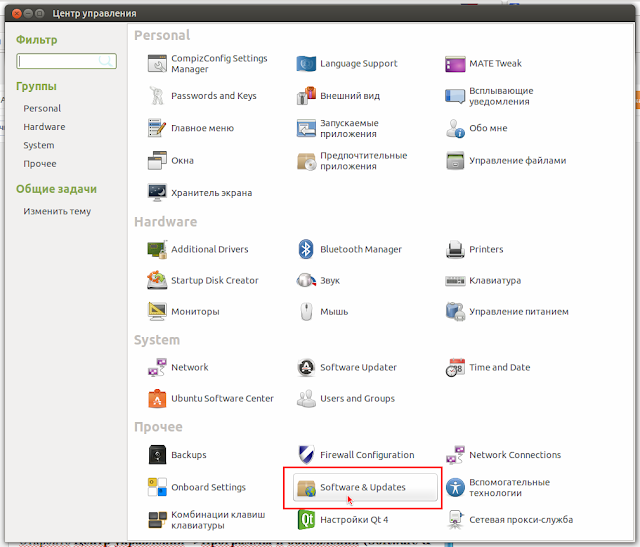Open Внешний вид appearance icon
This screenshot has width=640, height=547.
pos(306,96)
